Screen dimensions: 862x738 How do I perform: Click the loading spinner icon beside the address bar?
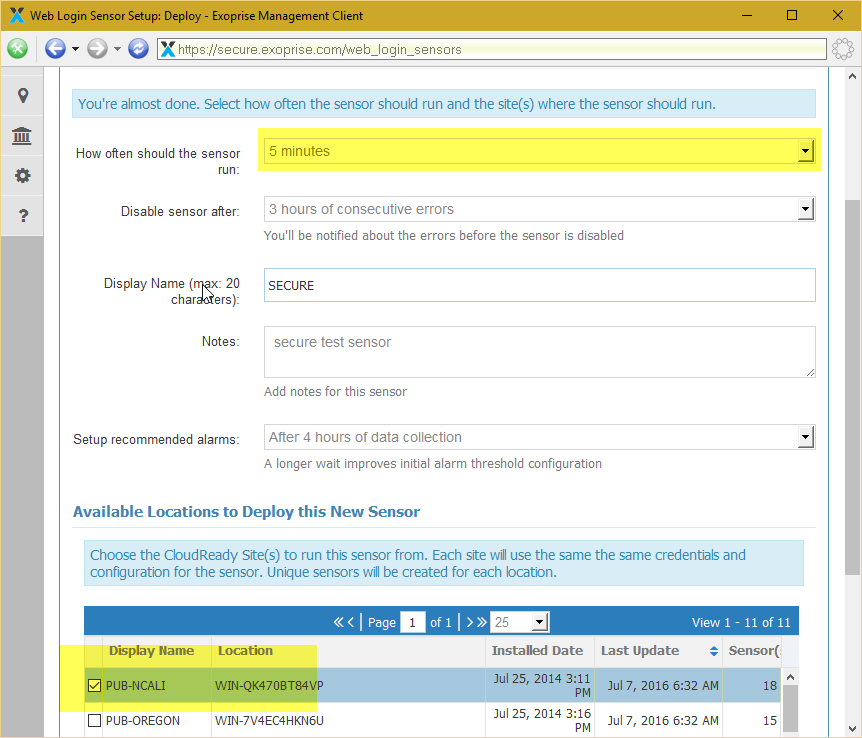click(x=843, y=49)
